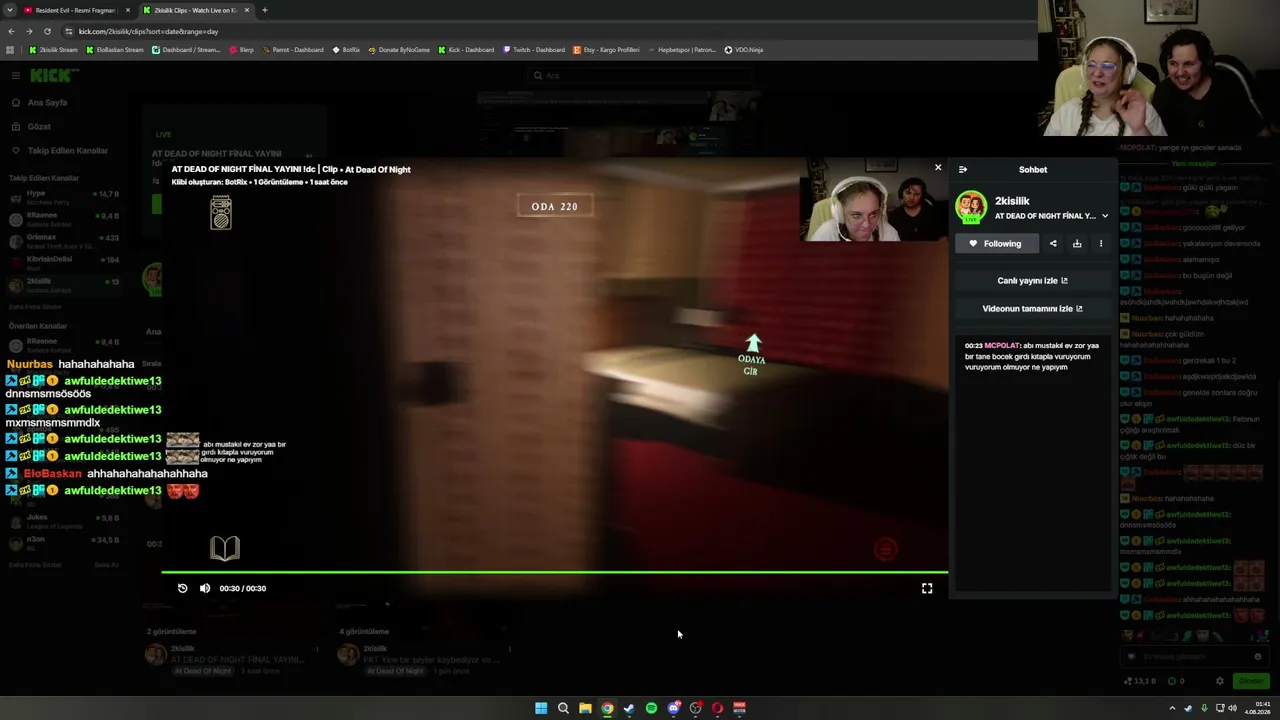Screen dimensions: 1280x720
Task: Replay the clip
Action: [182, 588]
